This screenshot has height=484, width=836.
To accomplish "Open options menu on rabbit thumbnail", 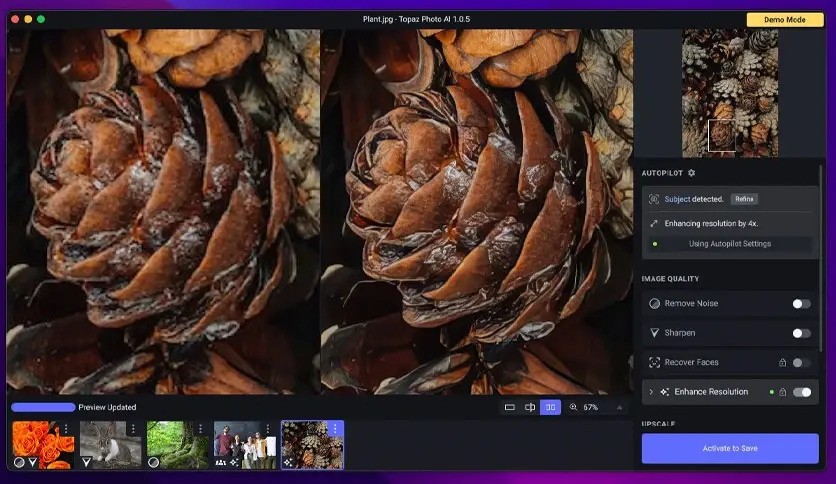I will (x=133, y=429).
